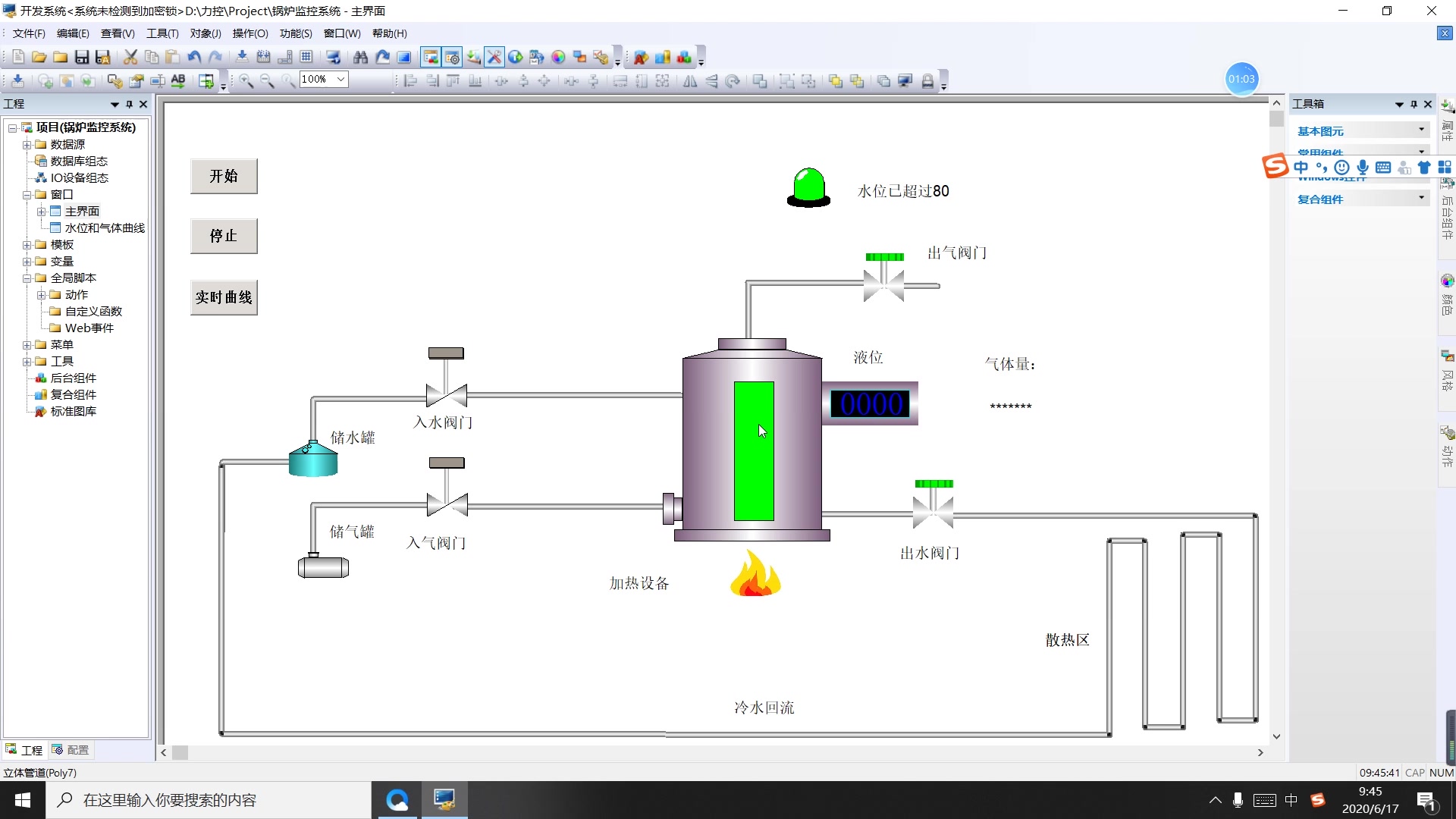Click the scissors Cut icon in toolbar
The image size is (1456, 819).
[x=130, y=57]
